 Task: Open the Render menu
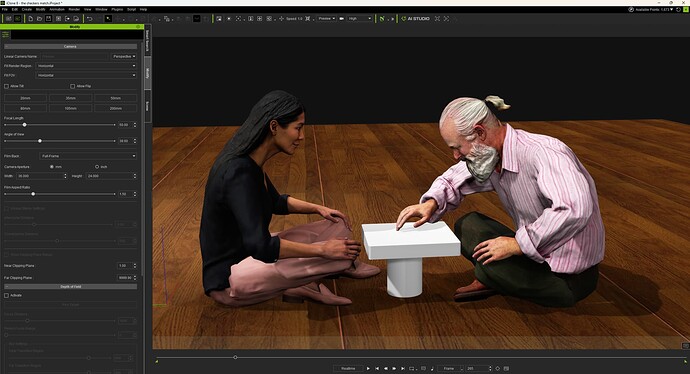pos(74,9)
